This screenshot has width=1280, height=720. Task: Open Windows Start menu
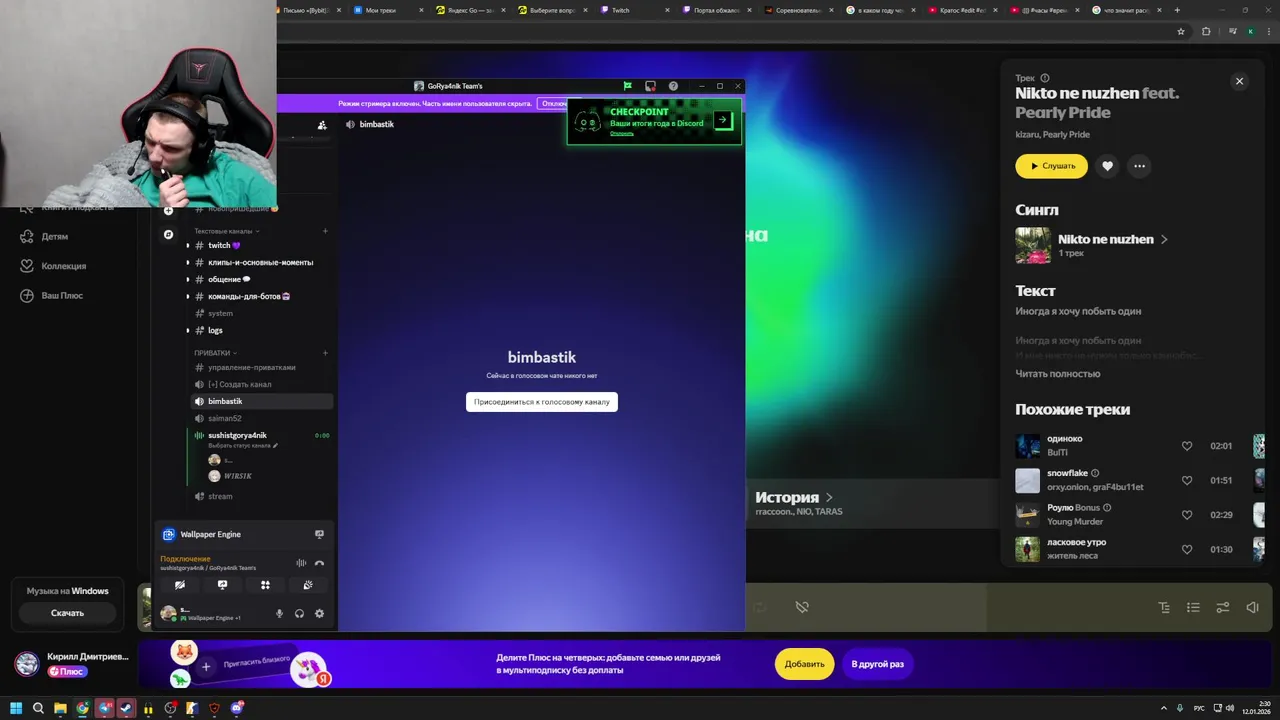(x=16, y=708)
